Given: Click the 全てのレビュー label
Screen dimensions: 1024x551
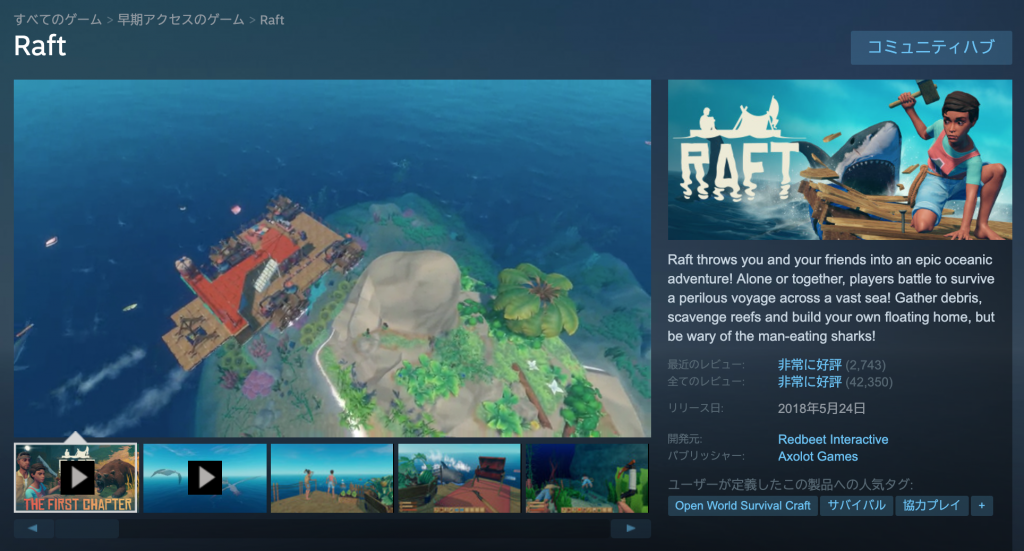Looking at the screenshot, I should pyautogui.click(x=706, y=381).
